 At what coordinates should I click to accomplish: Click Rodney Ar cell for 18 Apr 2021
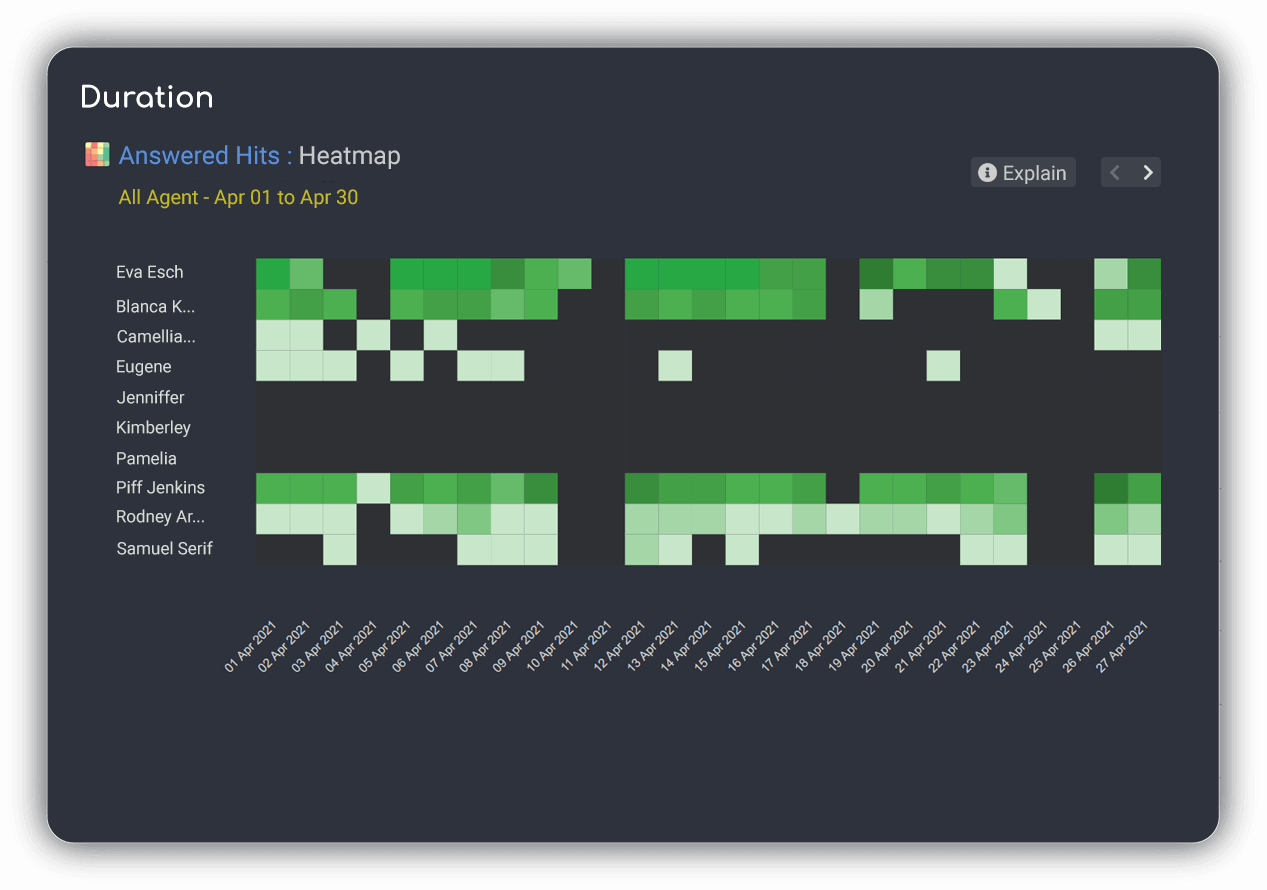coord(843,519)
